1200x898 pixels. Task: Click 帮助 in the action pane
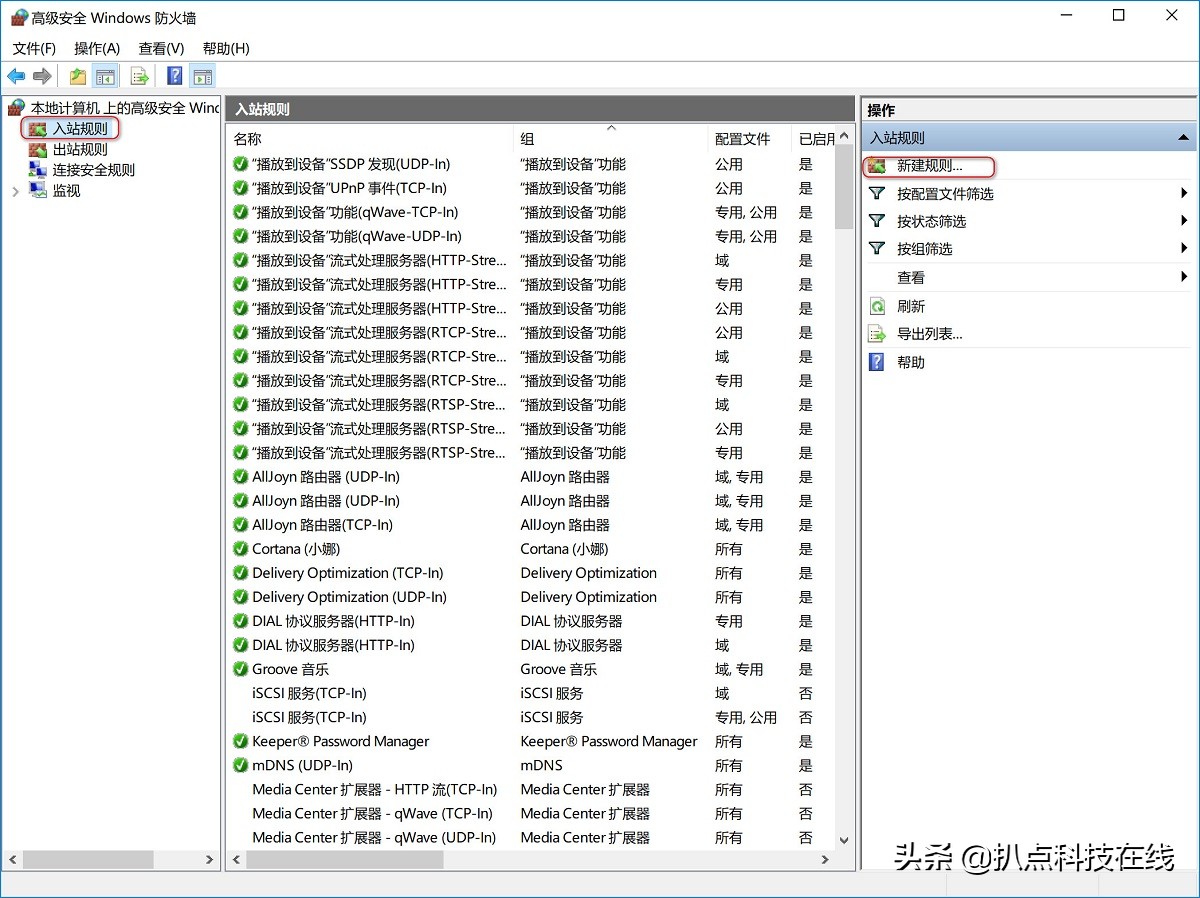pos(910,362)
